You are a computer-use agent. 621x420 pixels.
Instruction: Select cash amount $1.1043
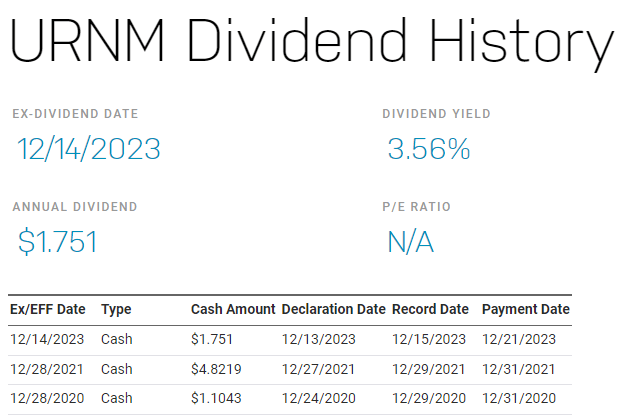(216, 399)
